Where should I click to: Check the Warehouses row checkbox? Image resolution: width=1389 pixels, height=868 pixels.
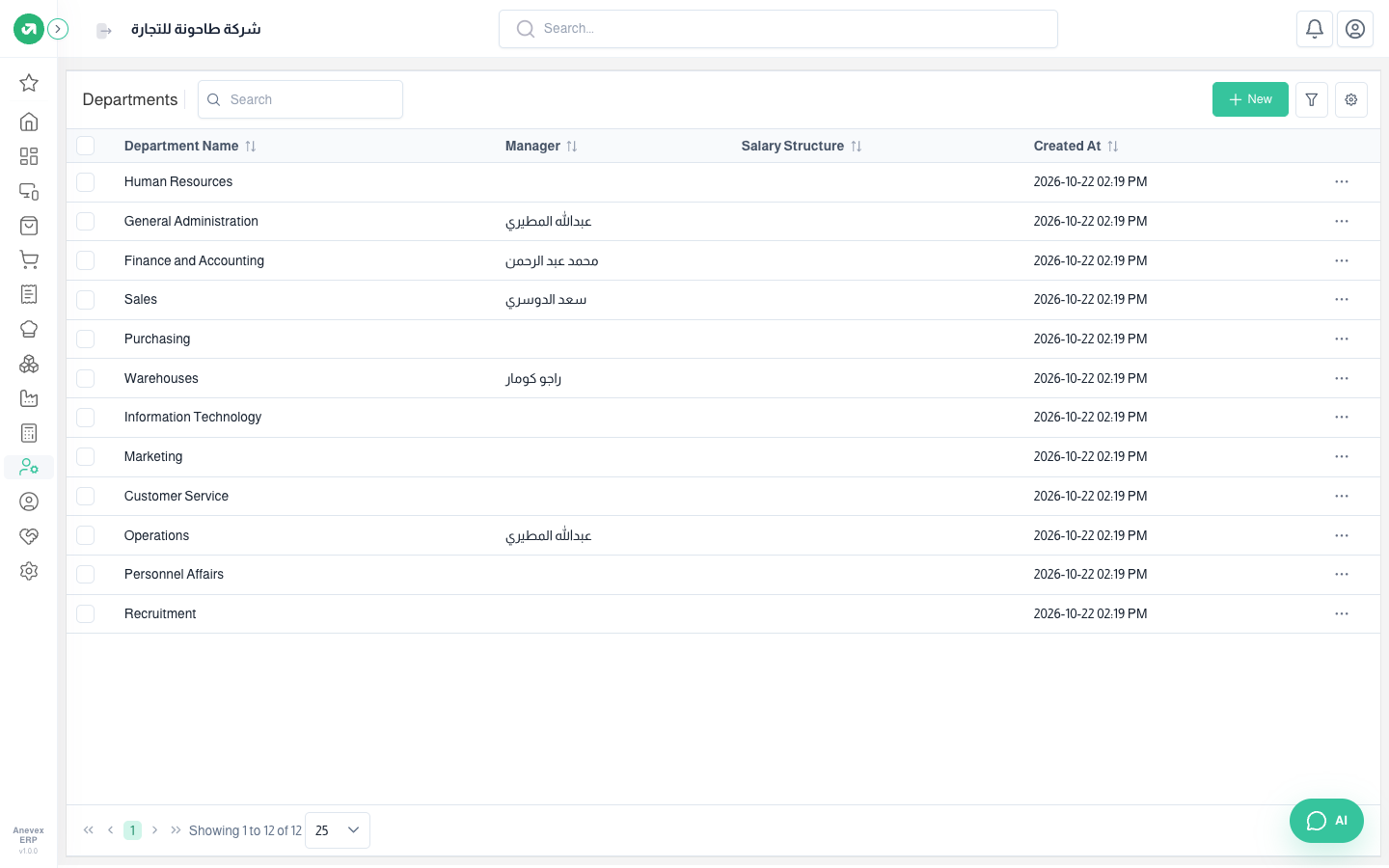[x=86, y=378]
